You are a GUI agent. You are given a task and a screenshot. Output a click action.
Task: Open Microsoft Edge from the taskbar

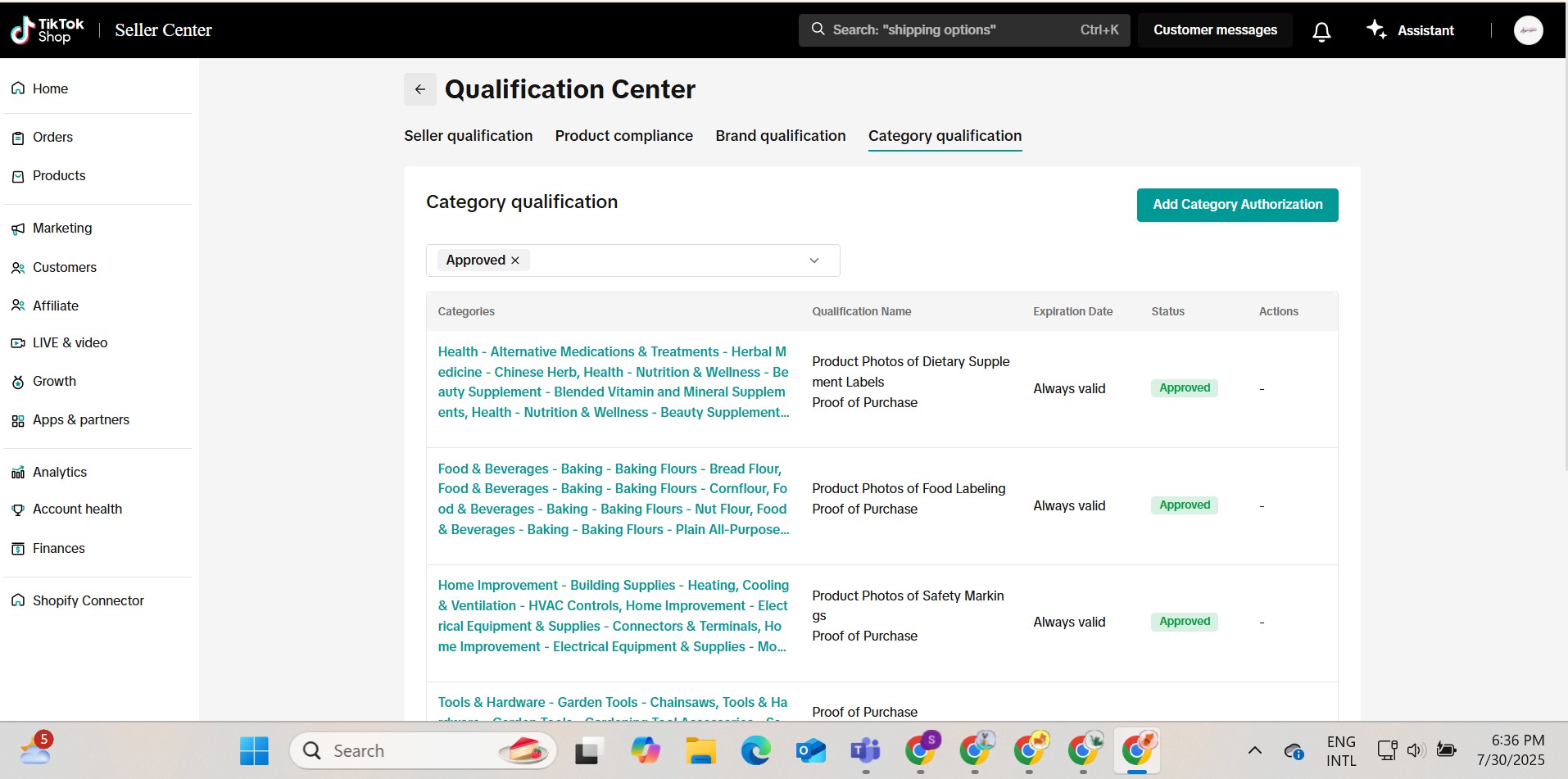755,750
